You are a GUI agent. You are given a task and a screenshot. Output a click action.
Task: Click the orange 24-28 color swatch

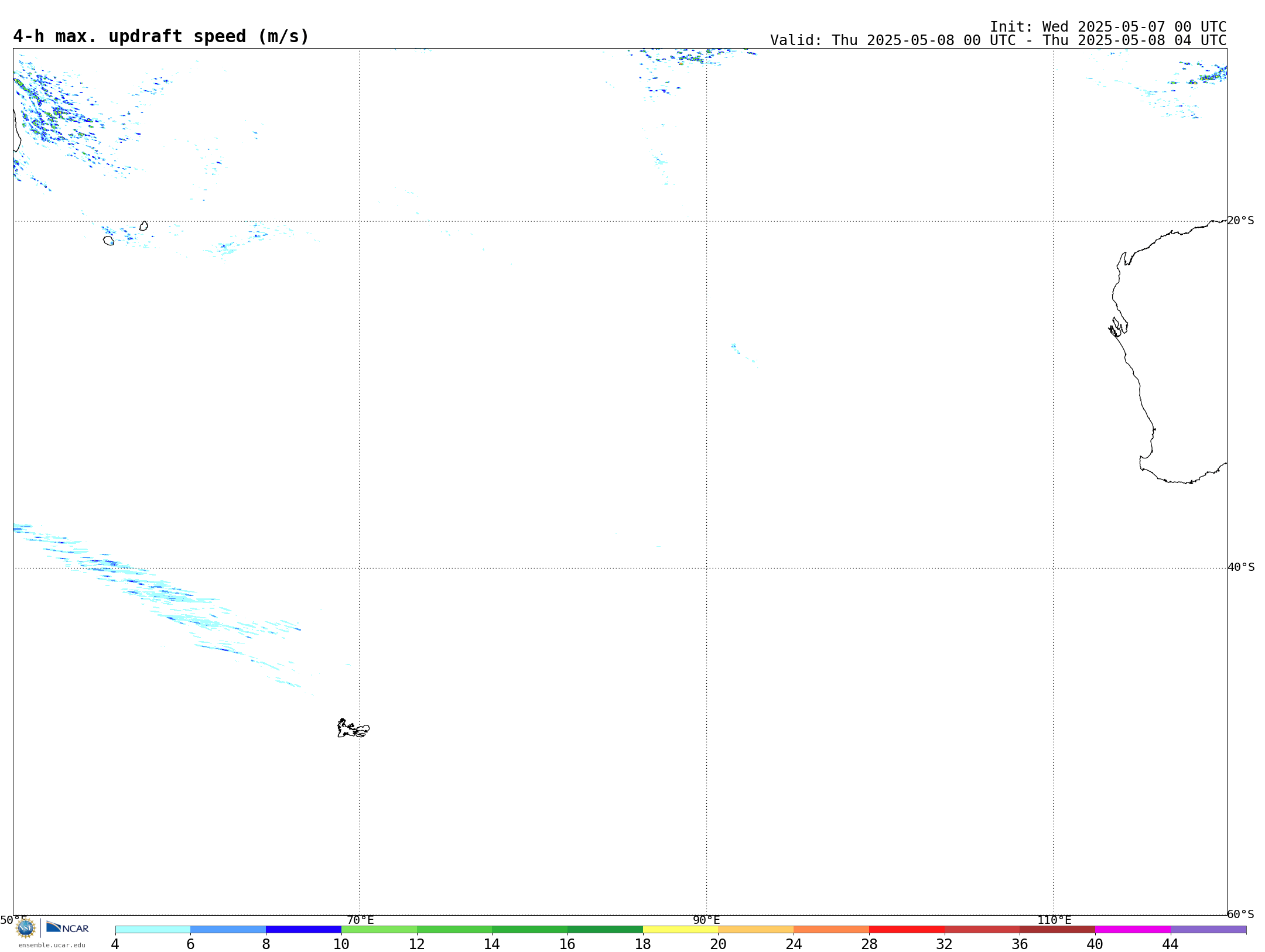[831, 930]
